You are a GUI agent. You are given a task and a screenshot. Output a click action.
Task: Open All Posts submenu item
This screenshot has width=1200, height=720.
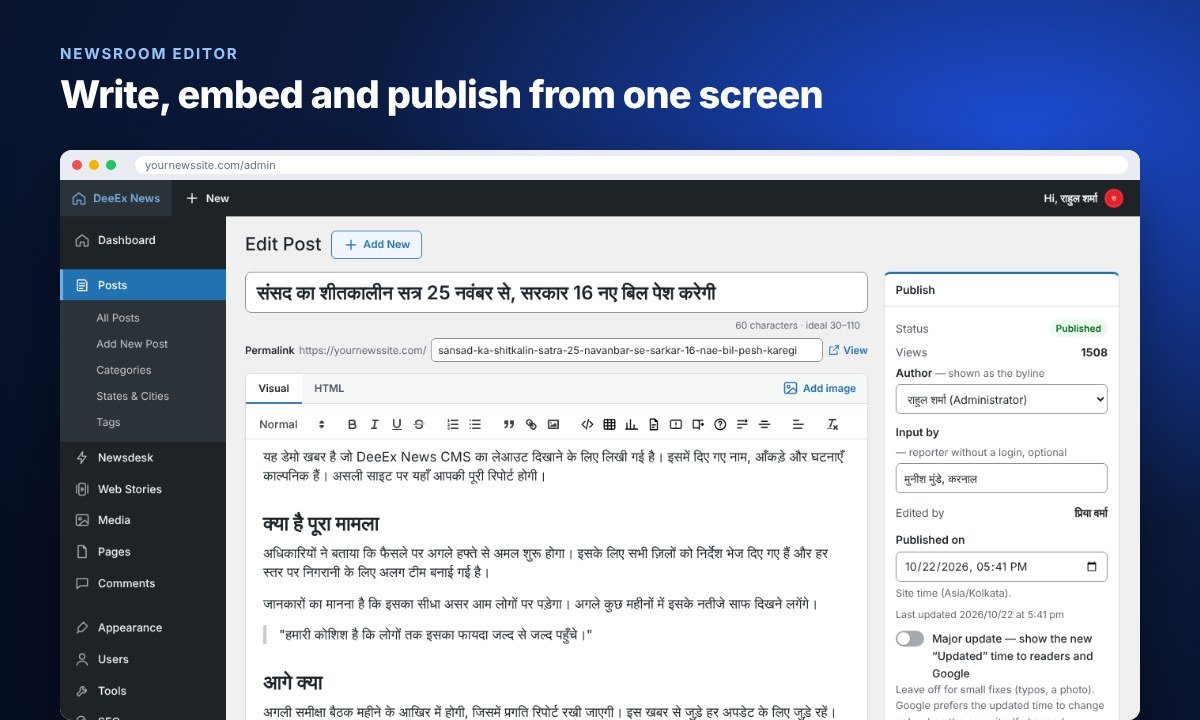pos(118,318)
